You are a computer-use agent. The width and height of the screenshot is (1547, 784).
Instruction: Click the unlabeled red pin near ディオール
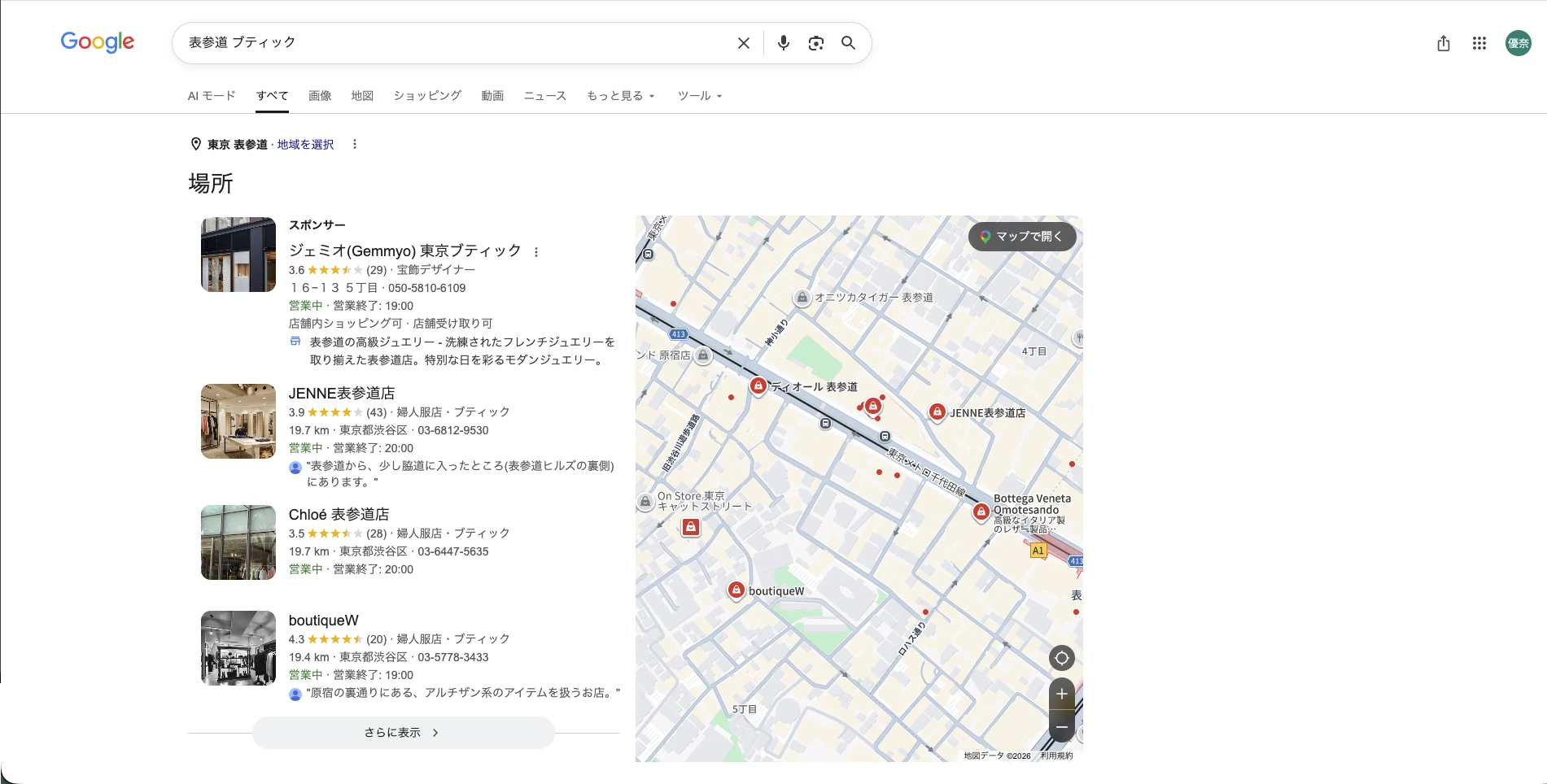coord(872,405)
